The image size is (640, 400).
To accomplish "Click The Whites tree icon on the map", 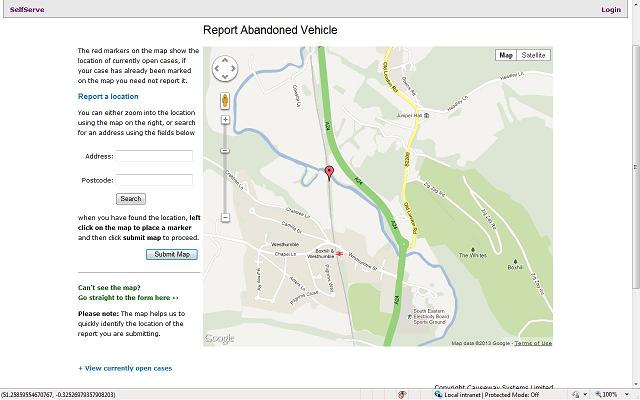I will (x=473, y=249).
